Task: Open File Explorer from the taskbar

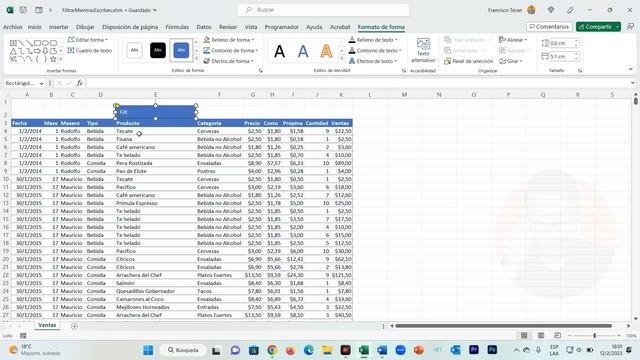Action: [x=327, y=350]
